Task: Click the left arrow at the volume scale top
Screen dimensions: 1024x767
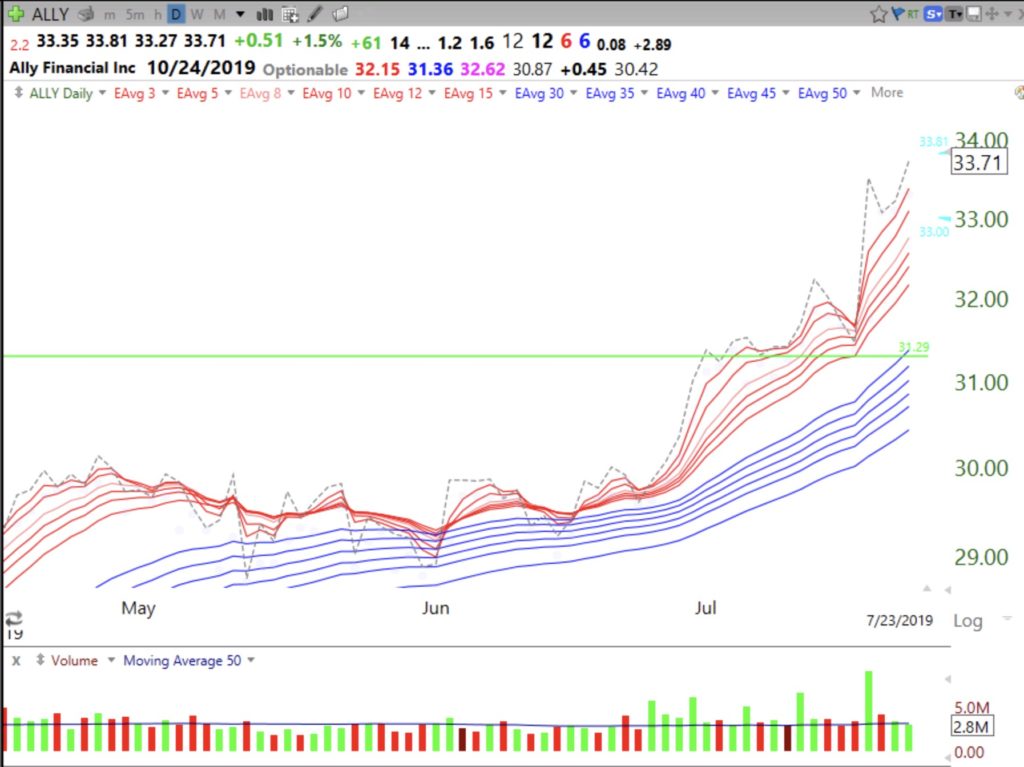Action: coord(948,679)
